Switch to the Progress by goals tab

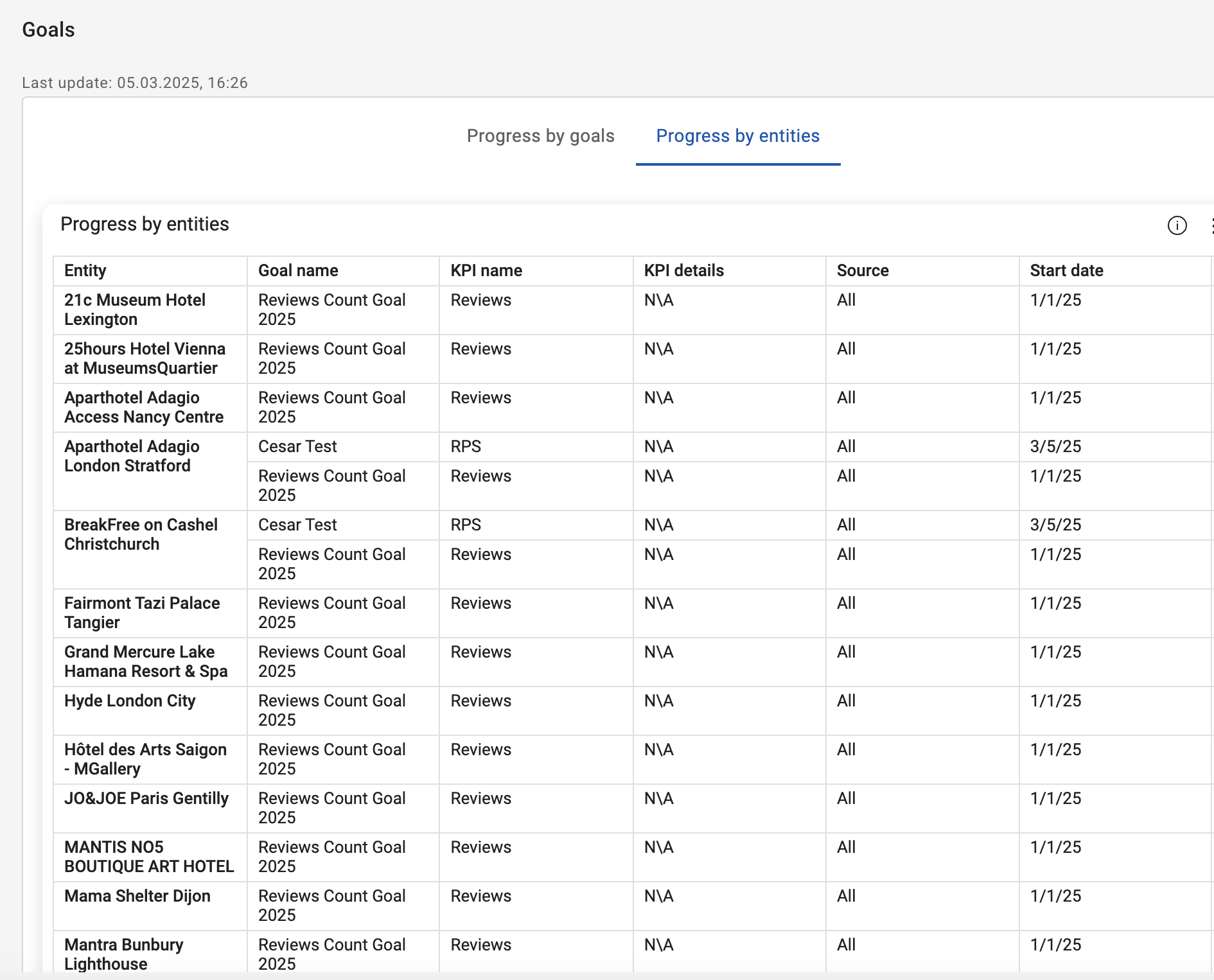tap(540, 136)
